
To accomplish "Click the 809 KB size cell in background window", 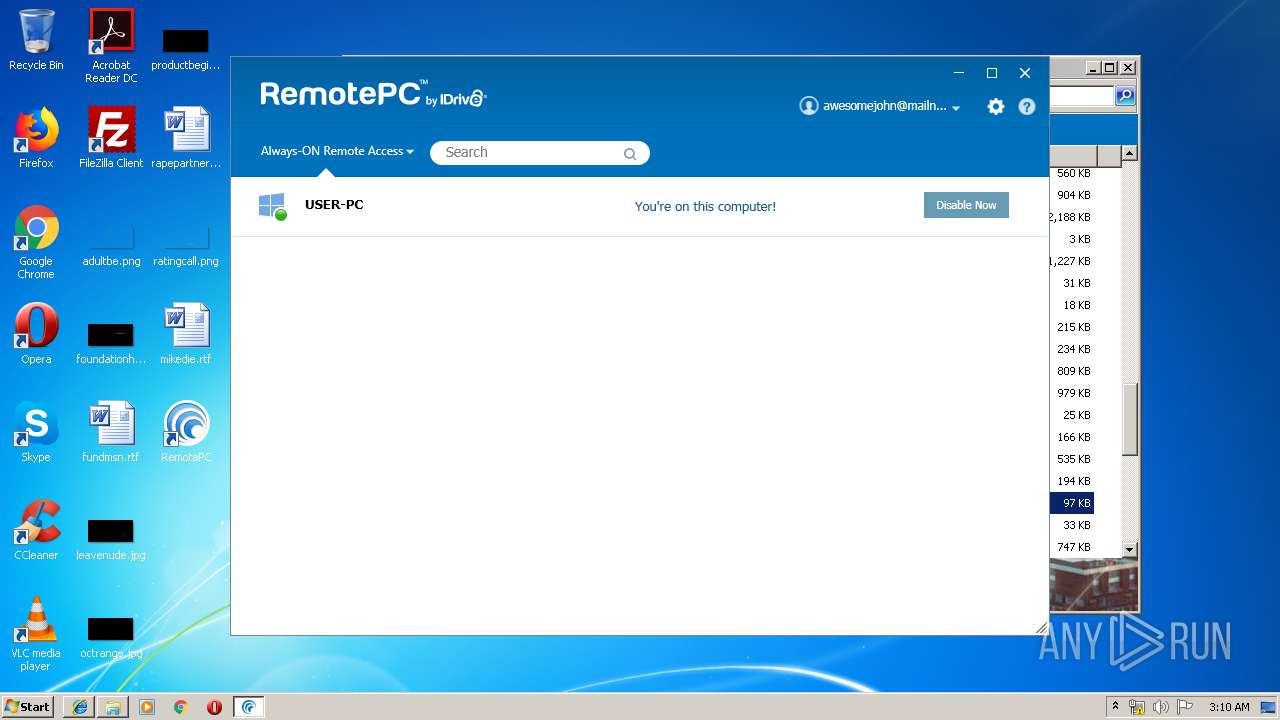I will point(1073,371).
